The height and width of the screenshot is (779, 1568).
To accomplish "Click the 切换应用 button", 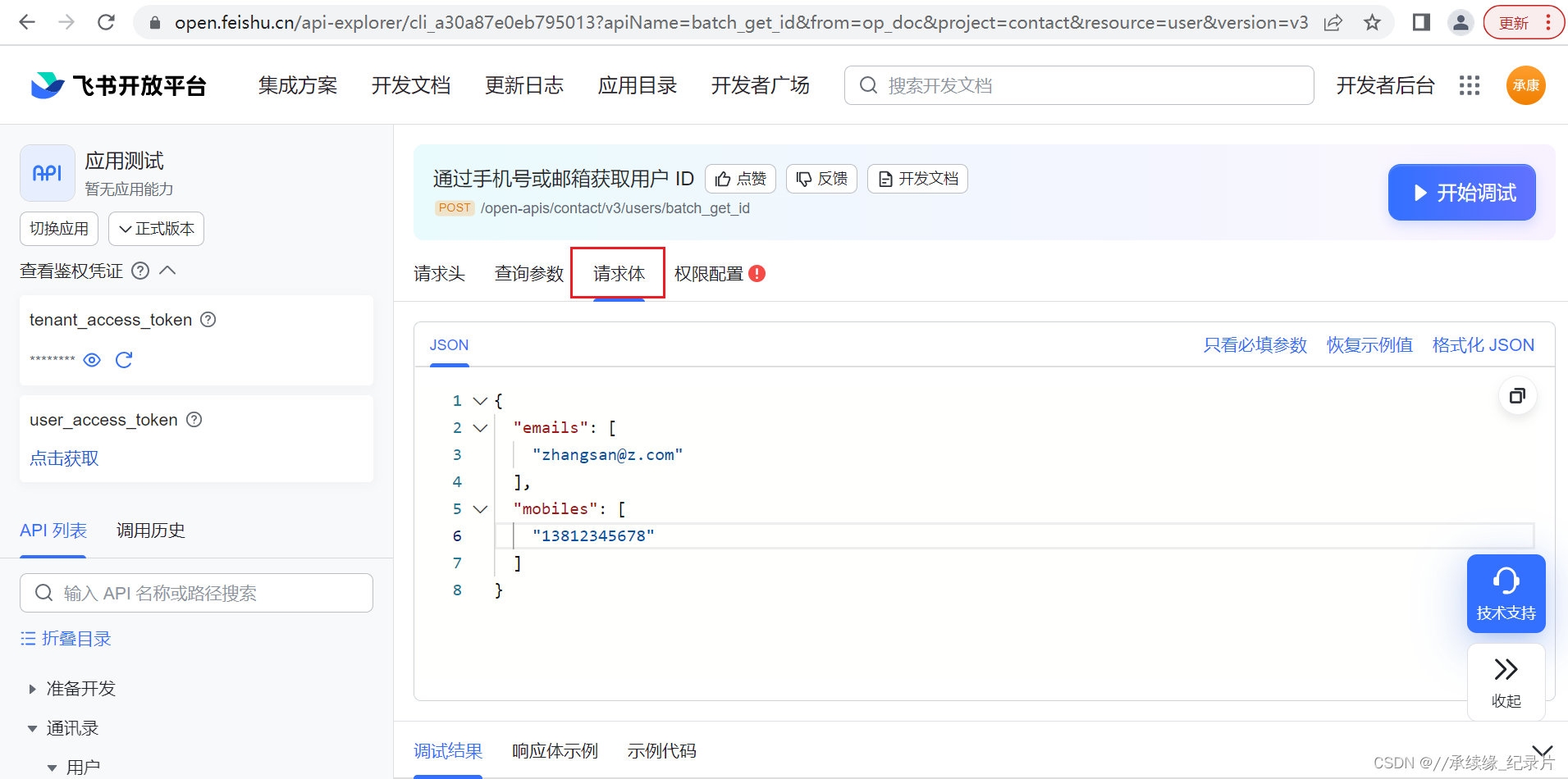I will click(59, 229).
